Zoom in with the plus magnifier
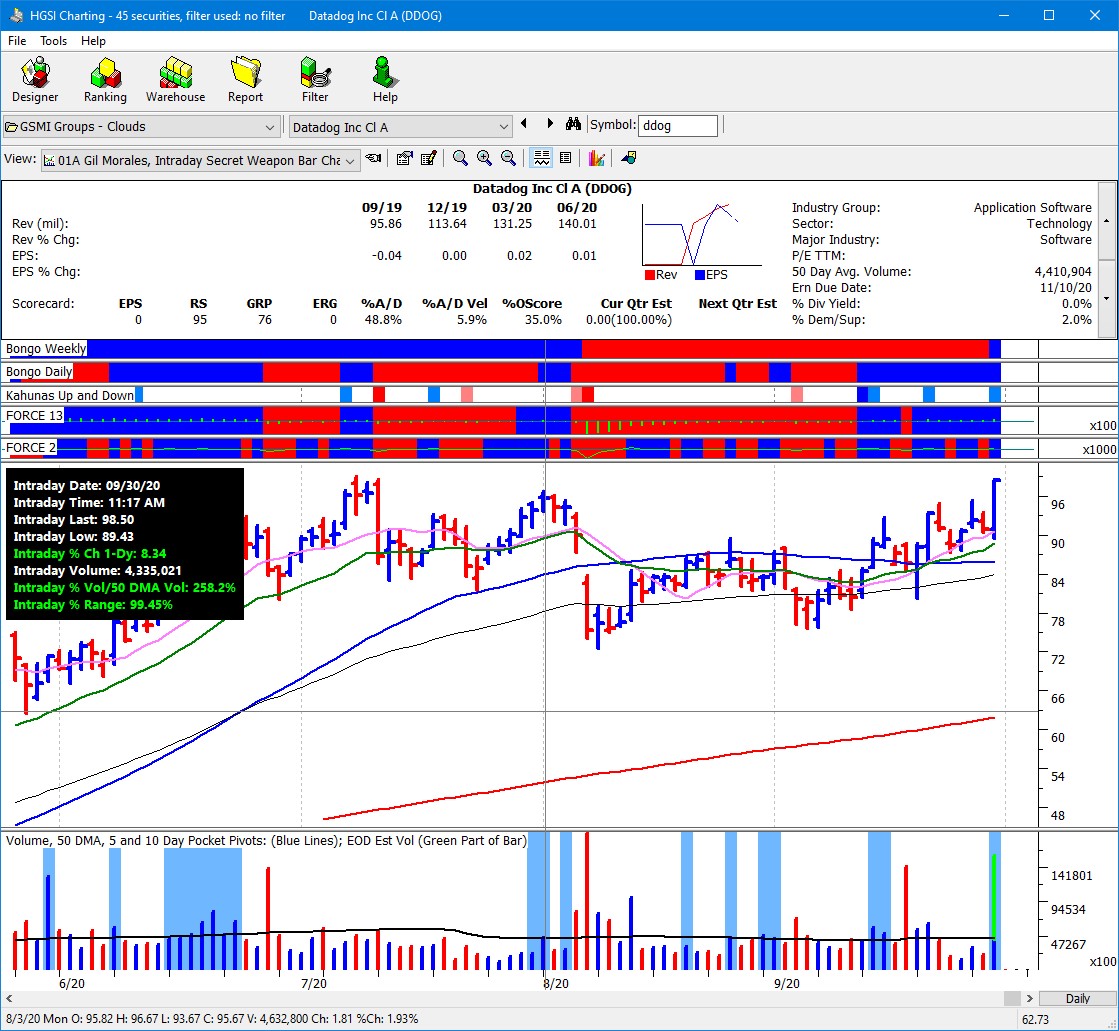The height and width of the screenshot is (1031, 1119). coord(485,158)
